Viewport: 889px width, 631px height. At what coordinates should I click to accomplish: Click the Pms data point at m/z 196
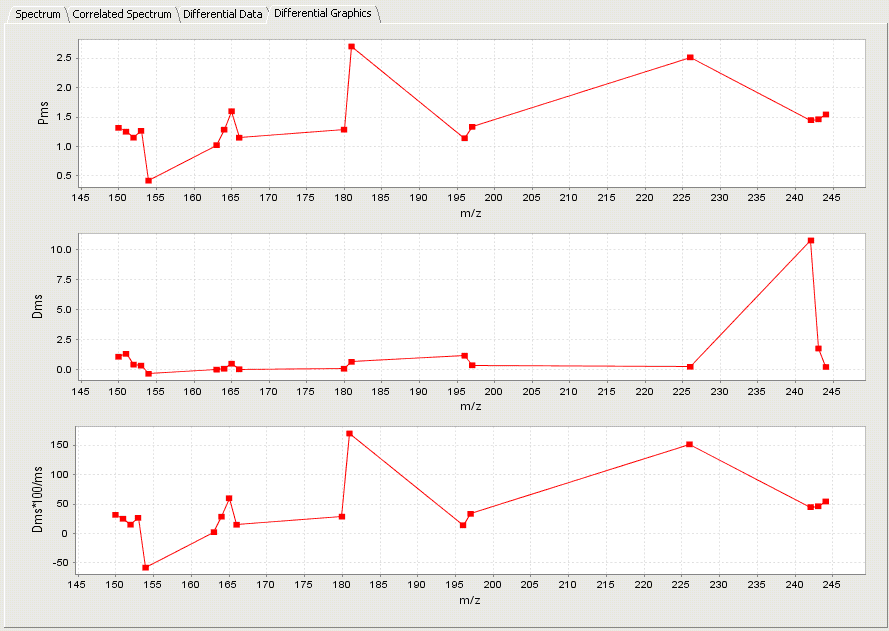tap(464, 138)
